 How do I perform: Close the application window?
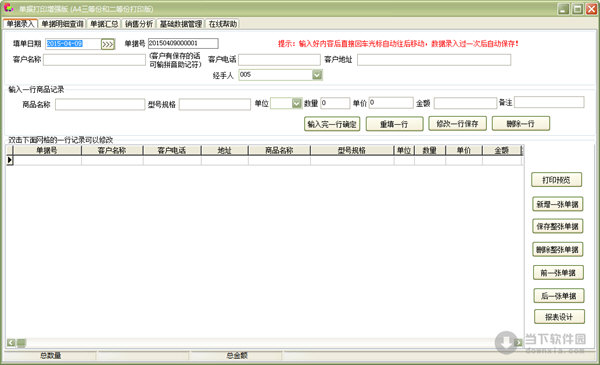click(592, 9)
